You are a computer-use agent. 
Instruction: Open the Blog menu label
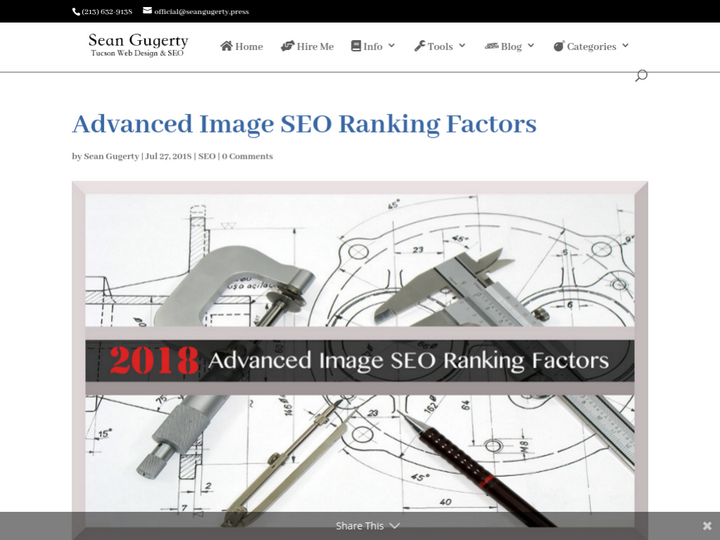(x=511, y=46)
